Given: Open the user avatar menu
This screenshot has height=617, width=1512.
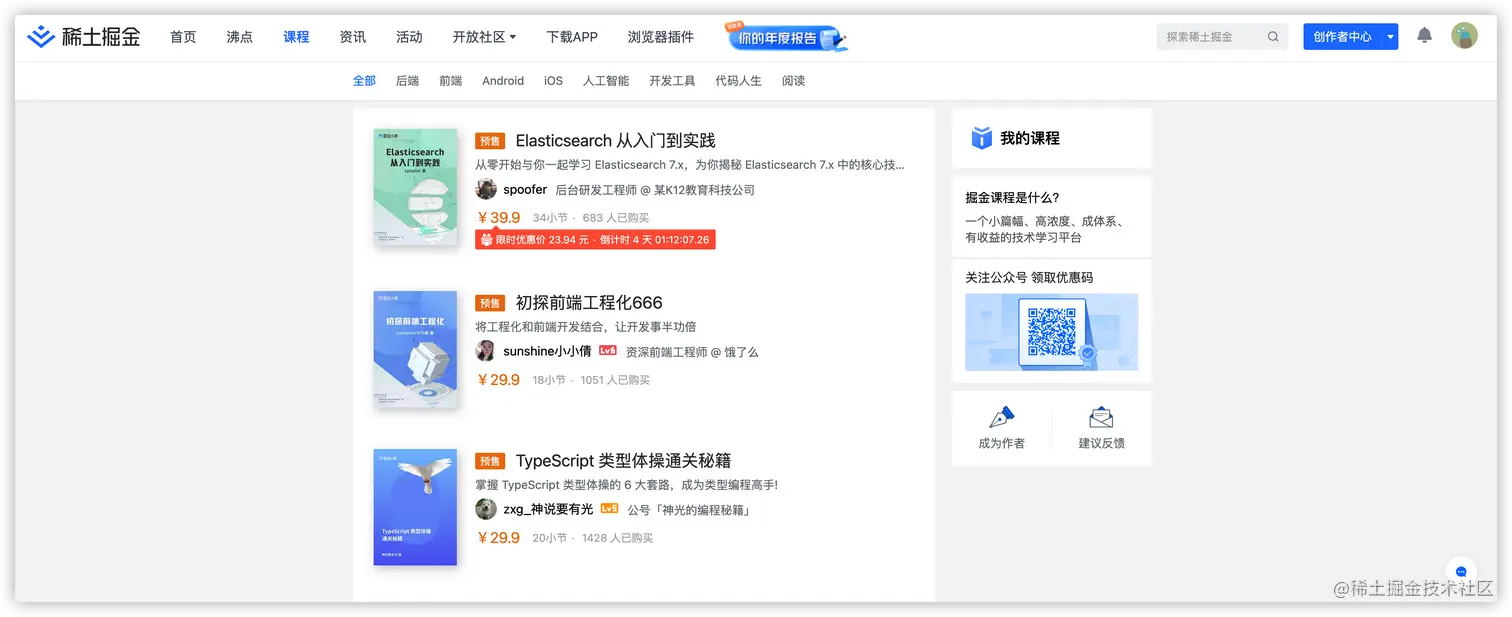Looking at the screenshot, I should 1464,36.
